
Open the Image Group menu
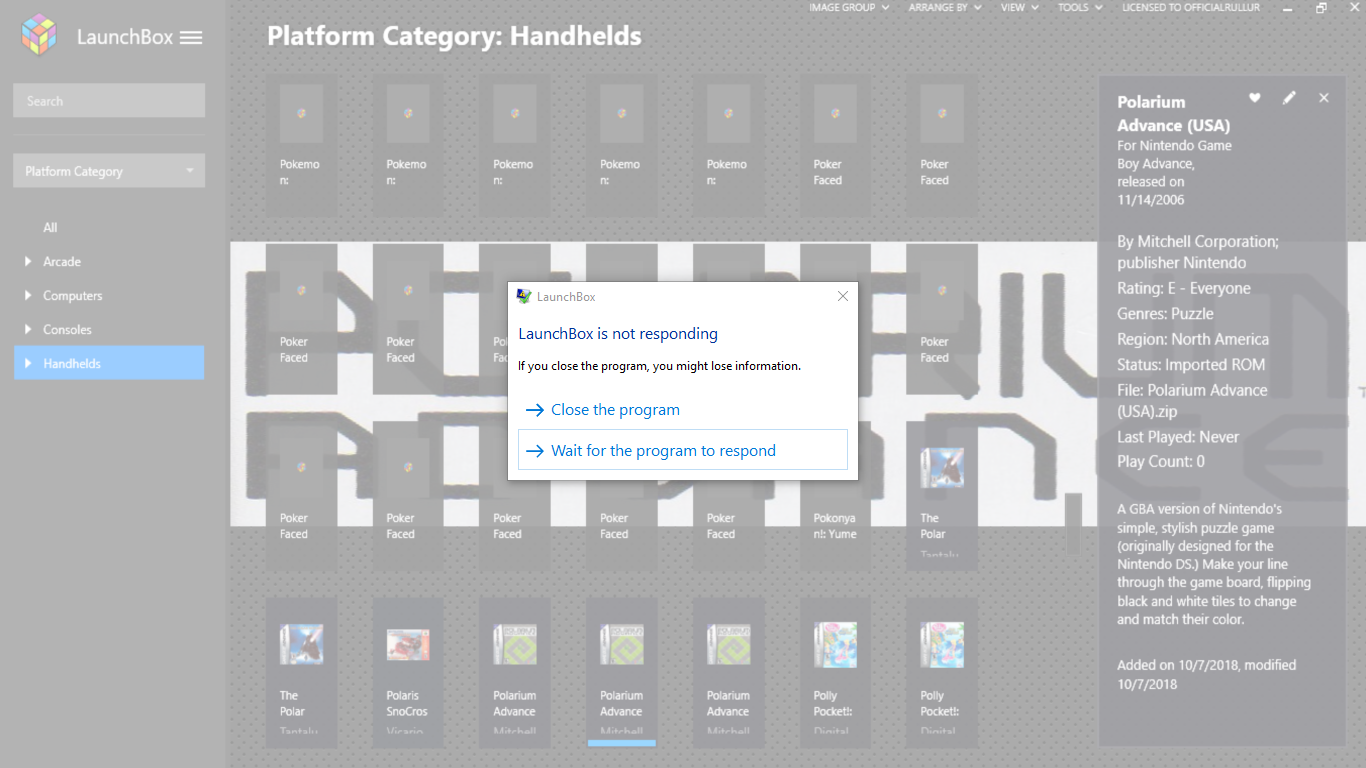(x=848, y=8)
